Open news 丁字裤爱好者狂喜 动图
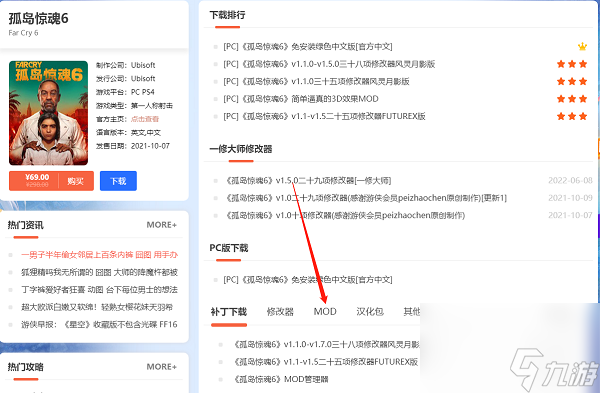600x393 pixels. pos(99,290)
